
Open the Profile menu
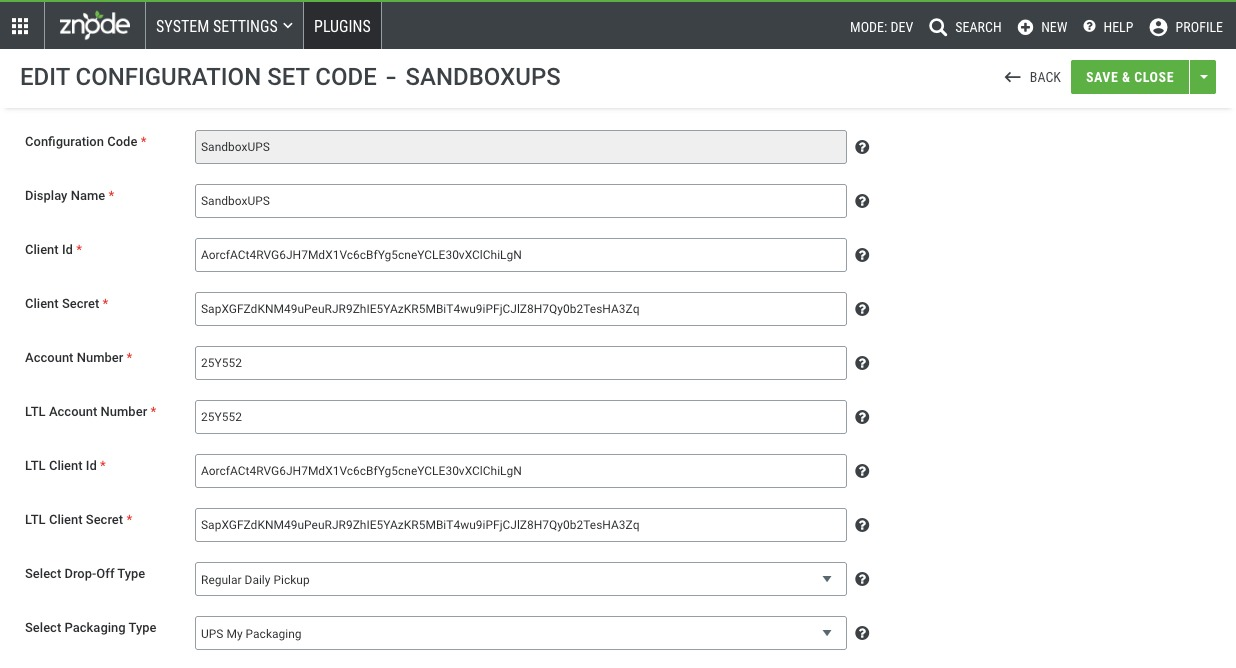1186,28
